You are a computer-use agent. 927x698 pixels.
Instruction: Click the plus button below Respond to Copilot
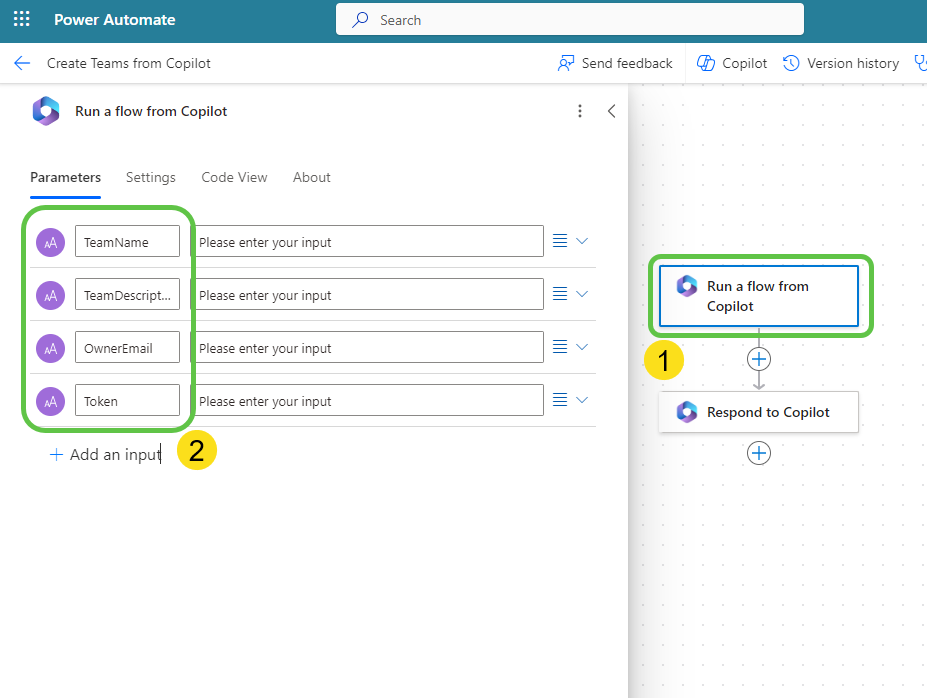click(759, 452)
